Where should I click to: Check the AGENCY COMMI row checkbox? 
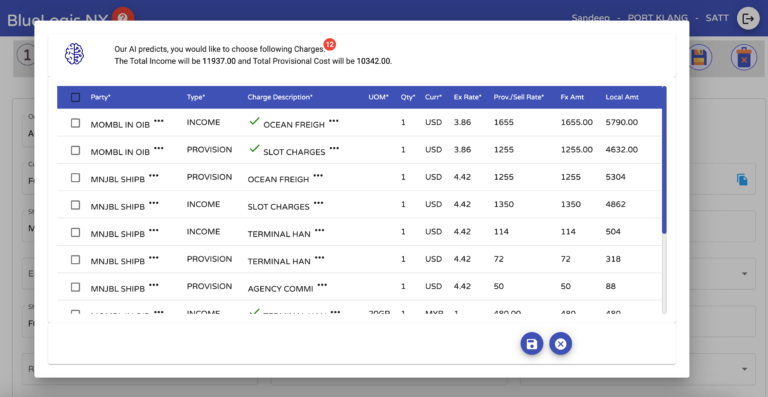pos(75,287)
